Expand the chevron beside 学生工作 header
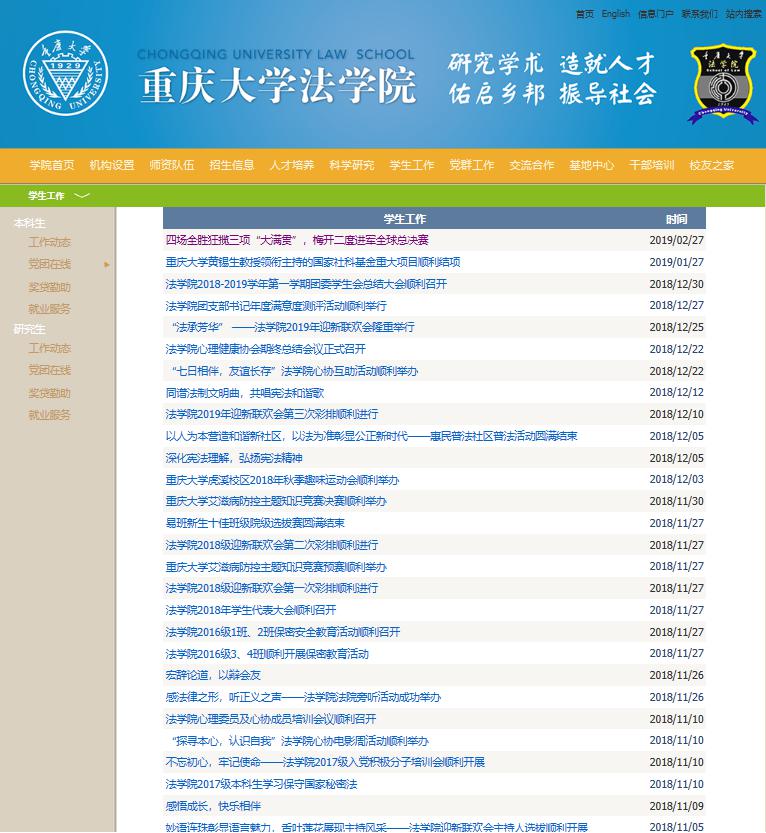The height and width of the screenshot is (833, 766). point(82,195)
